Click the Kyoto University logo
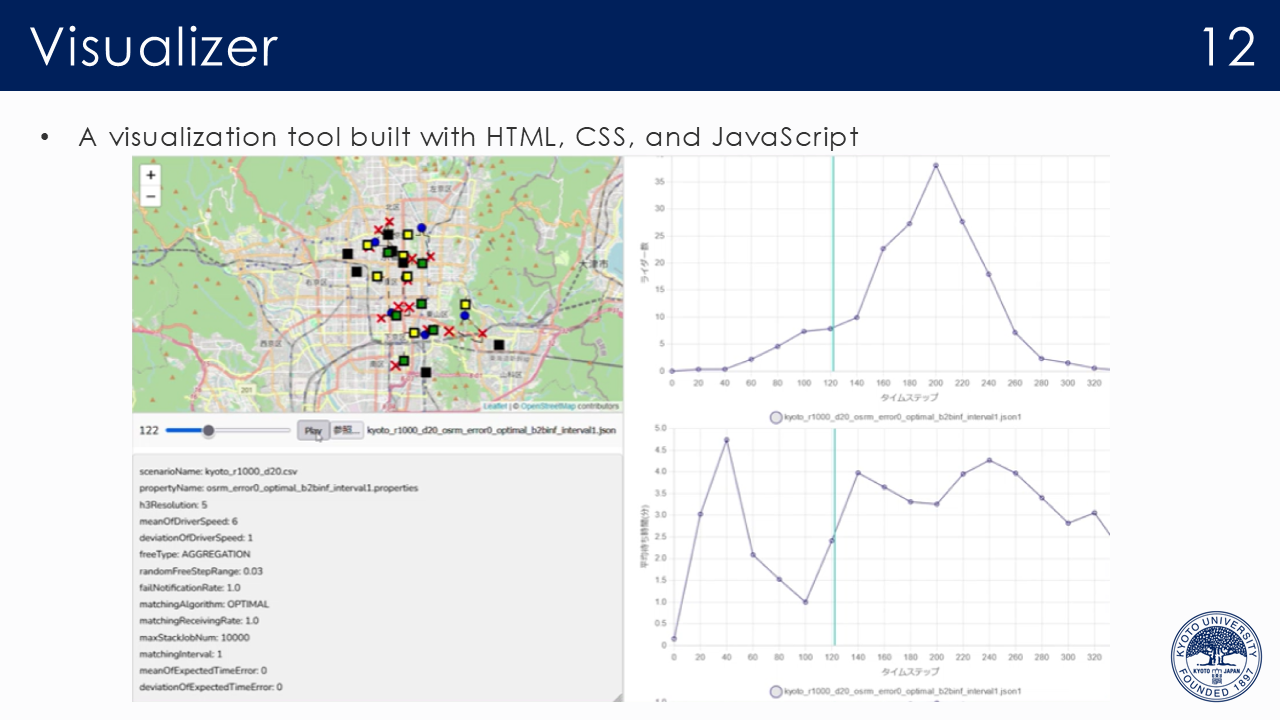The image size is (1280, 720). point(1216,656)
